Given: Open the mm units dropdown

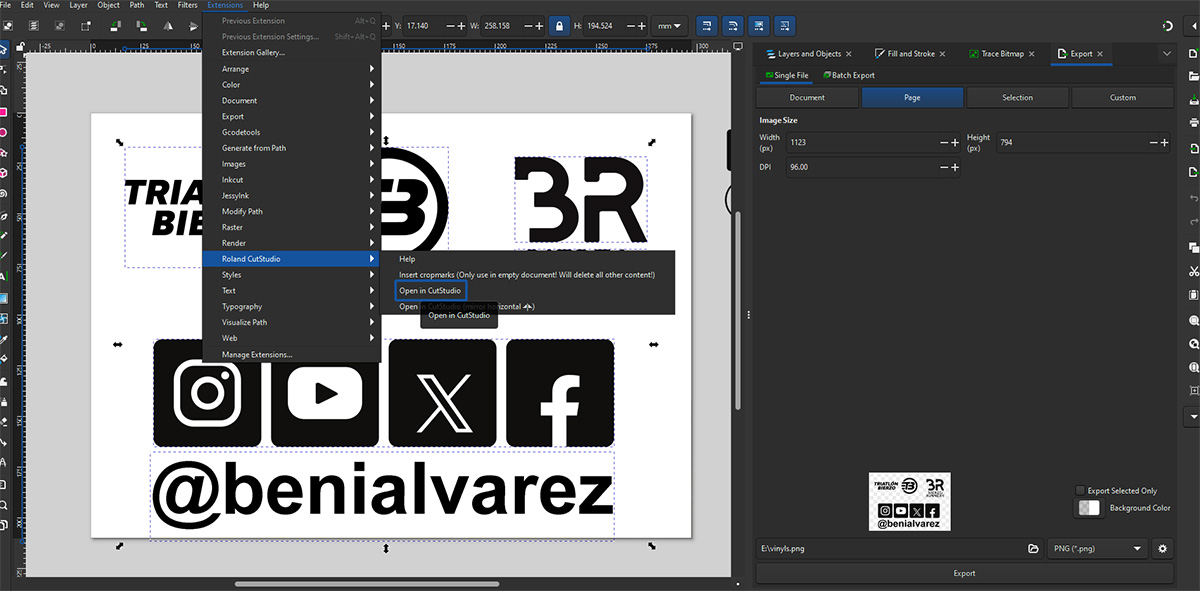Looking at the screenshot, I should tap(668, 28).
